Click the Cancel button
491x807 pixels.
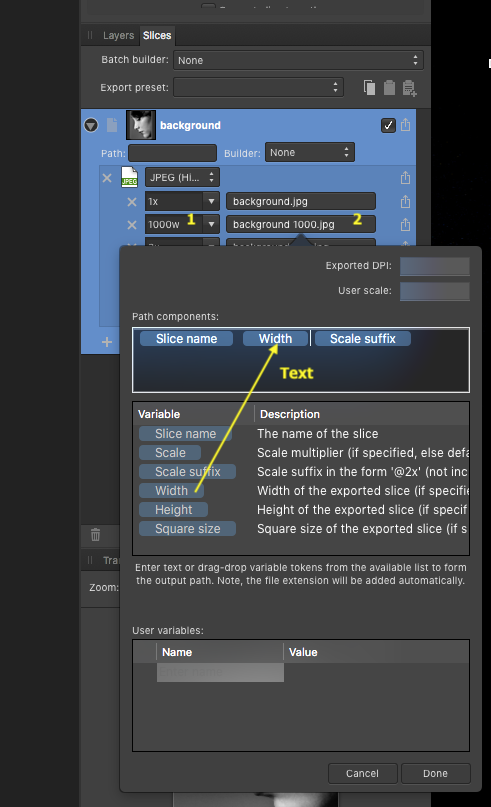(362, 773)
